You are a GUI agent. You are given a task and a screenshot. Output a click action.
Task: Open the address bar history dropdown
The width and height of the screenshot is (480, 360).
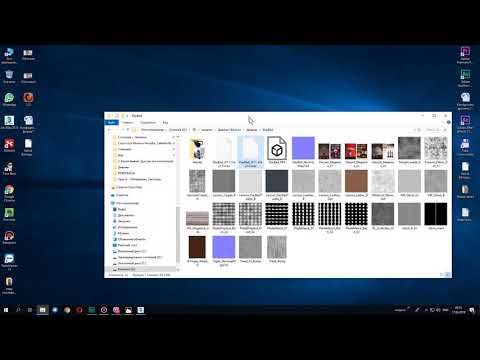tap(415, 130)
